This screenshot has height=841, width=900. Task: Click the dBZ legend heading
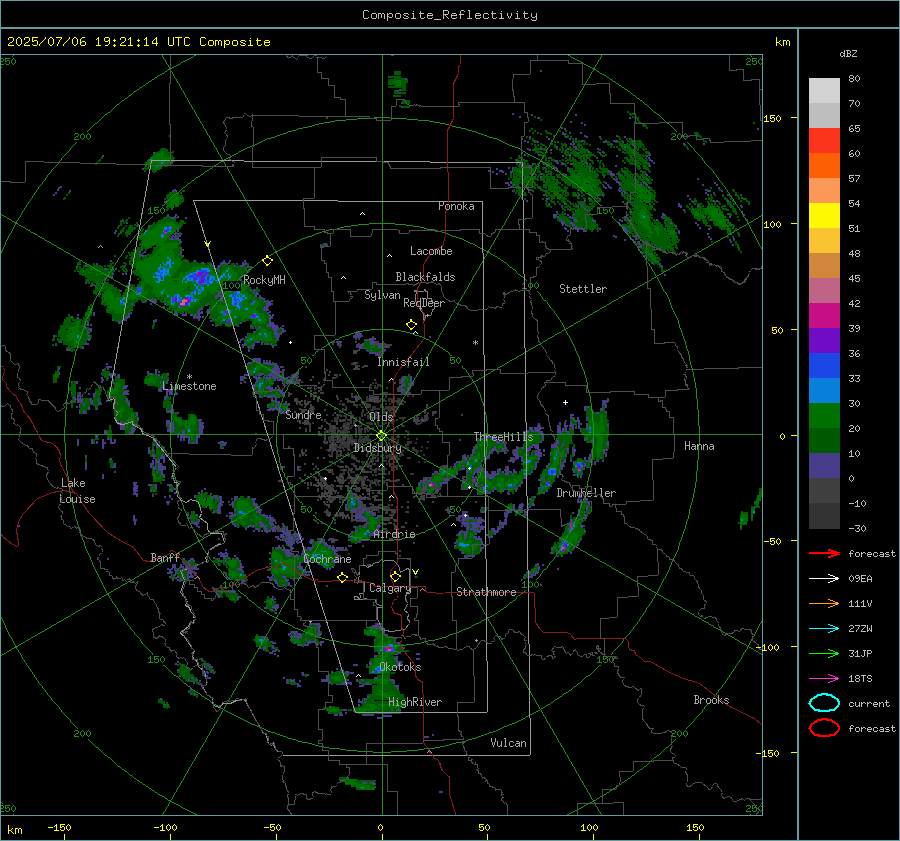click(848, 53)
